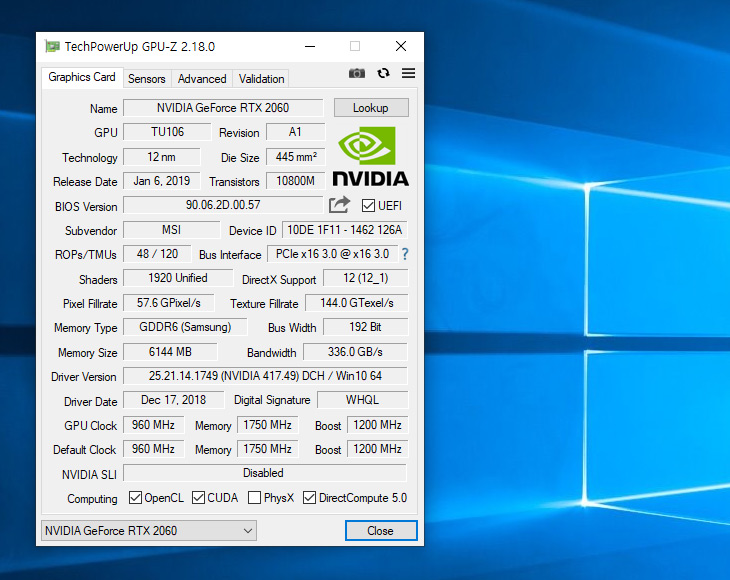This screenshot has width=730, height=580.
Task: Open the NVIDIA GeForce RTX 2060 dropdown
Action: coord(149,531)
